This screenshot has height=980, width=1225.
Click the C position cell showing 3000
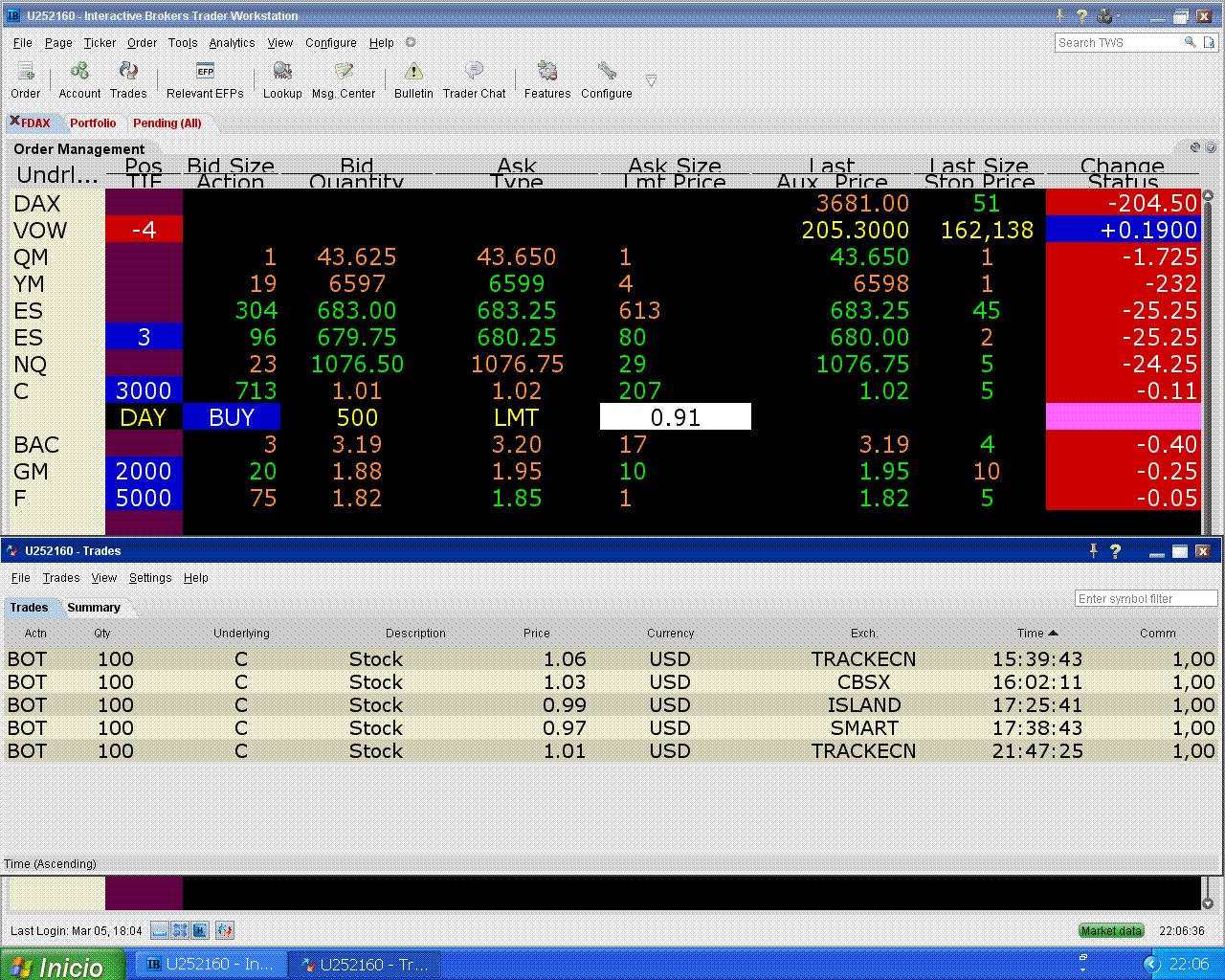point(144,390)
